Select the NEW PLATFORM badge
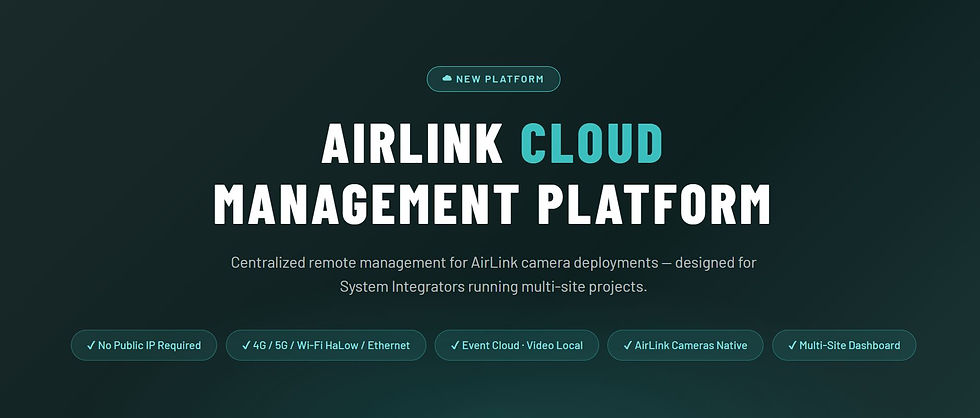The width and height of the screenshot is (980, 418). point(494,79)
